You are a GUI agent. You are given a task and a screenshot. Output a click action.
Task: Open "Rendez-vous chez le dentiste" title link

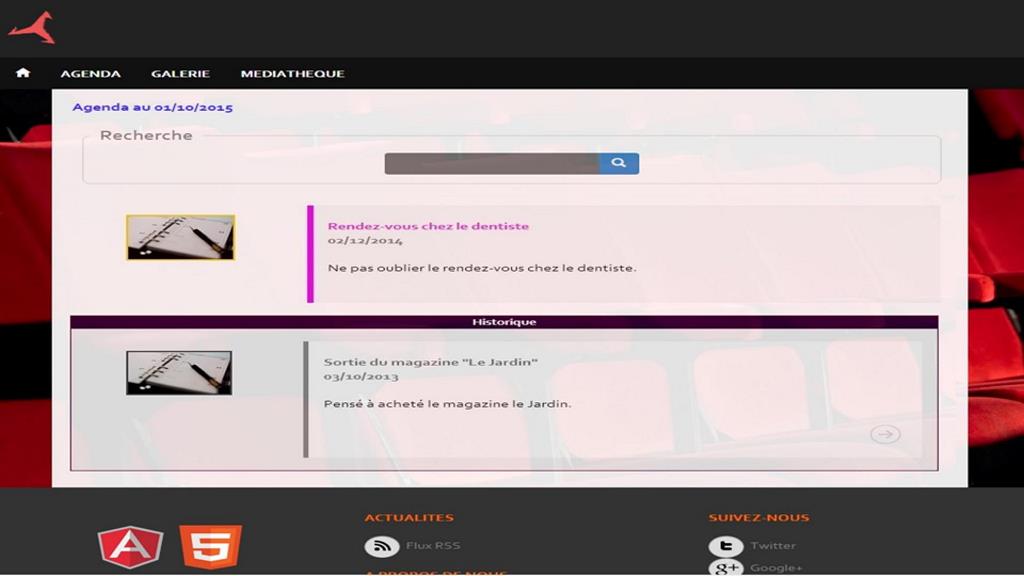pyautogui.click(x=428, y=226)
